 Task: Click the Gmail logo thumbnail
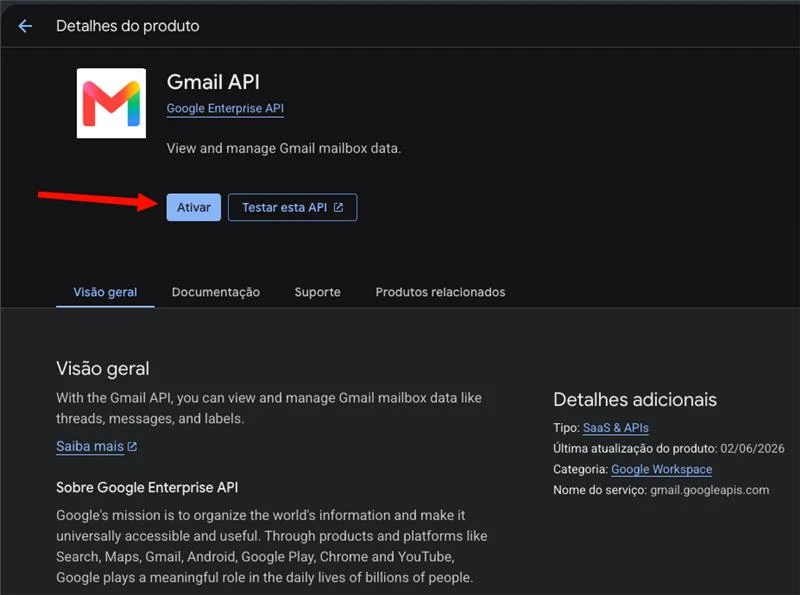point(111,103)
